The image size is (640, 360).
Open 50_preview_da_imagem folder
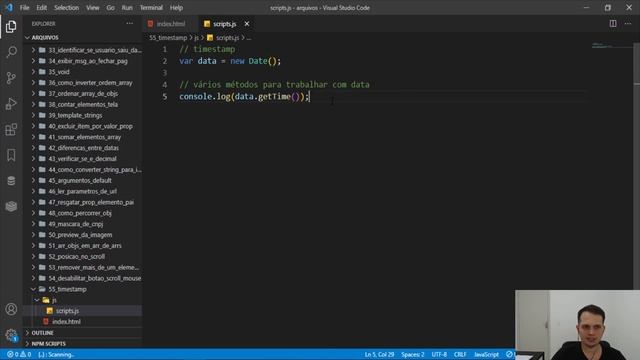click(x=80, y=235)
